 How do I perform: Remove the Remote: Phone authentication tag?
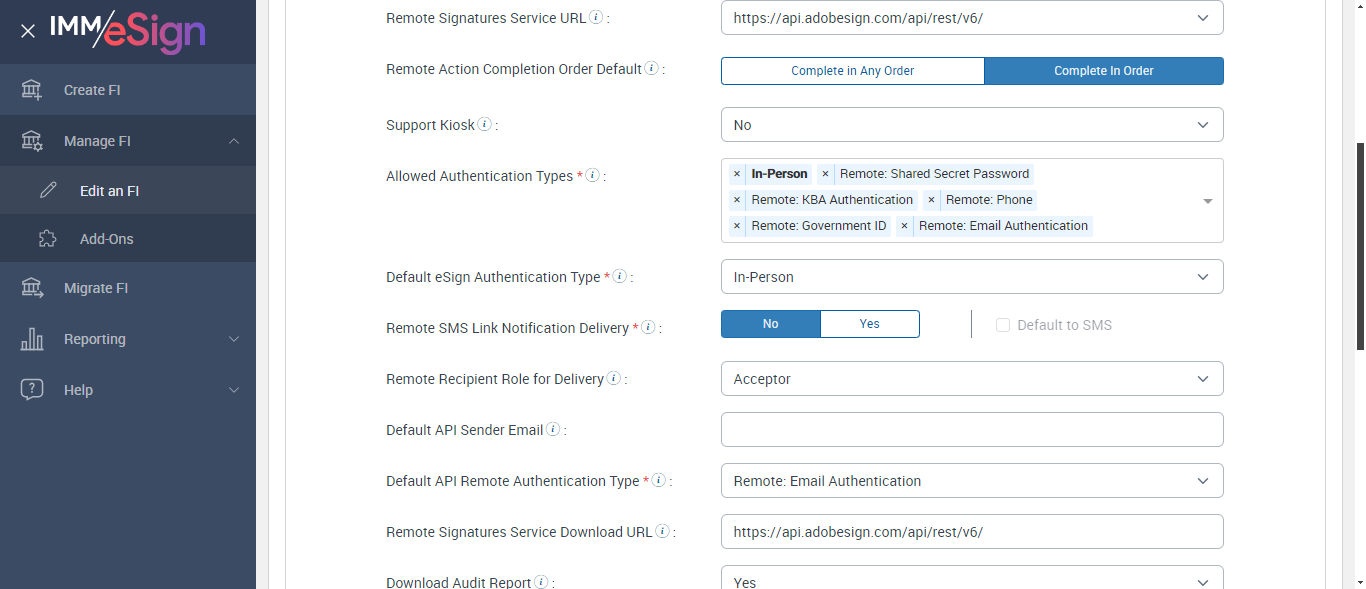click(931, 200)
